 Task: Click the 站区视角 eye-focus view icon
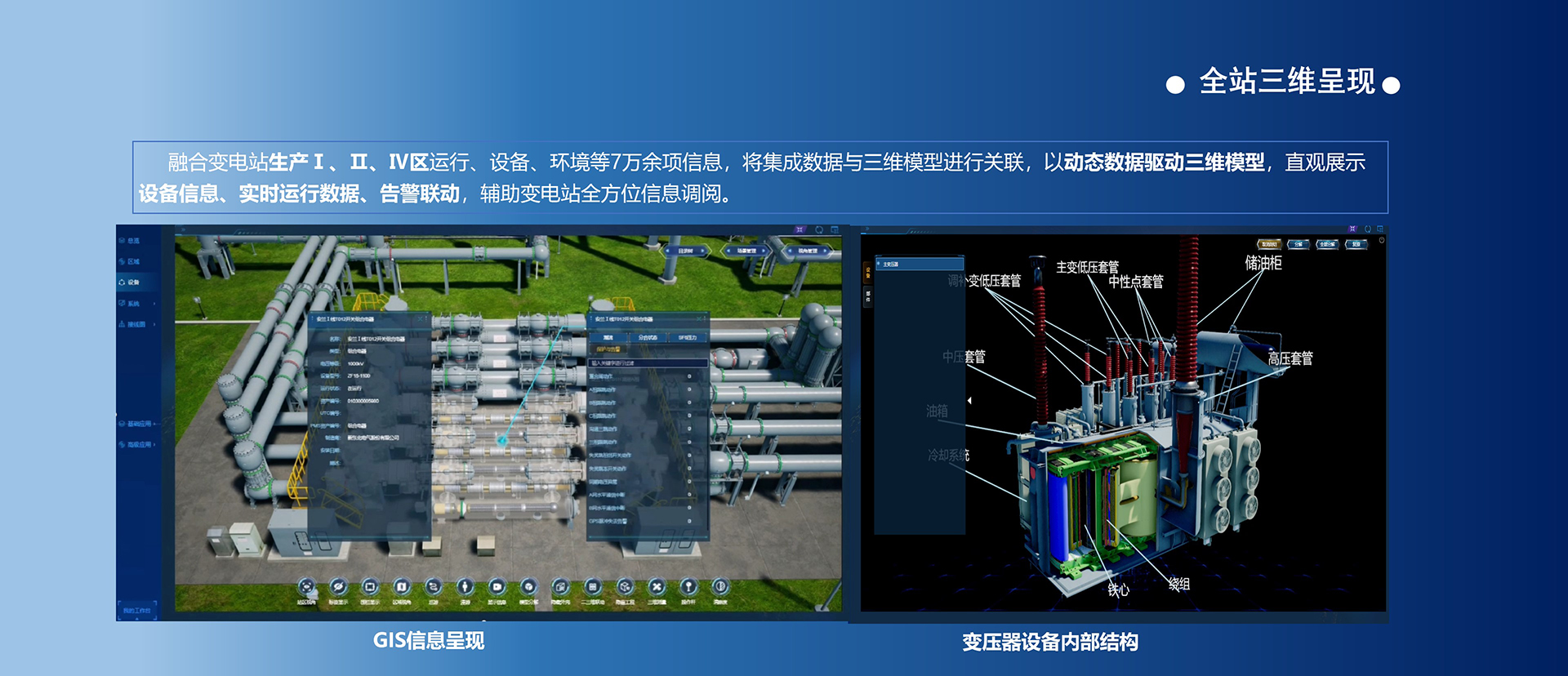click(306, 587)
